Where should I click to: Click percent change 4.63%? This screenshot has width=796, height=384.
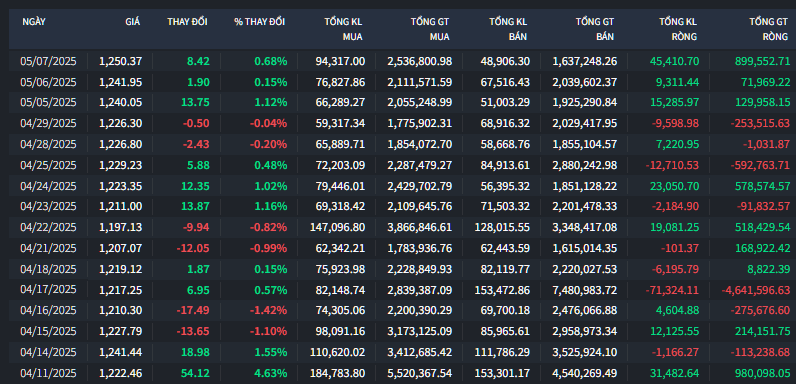[271, 373]
